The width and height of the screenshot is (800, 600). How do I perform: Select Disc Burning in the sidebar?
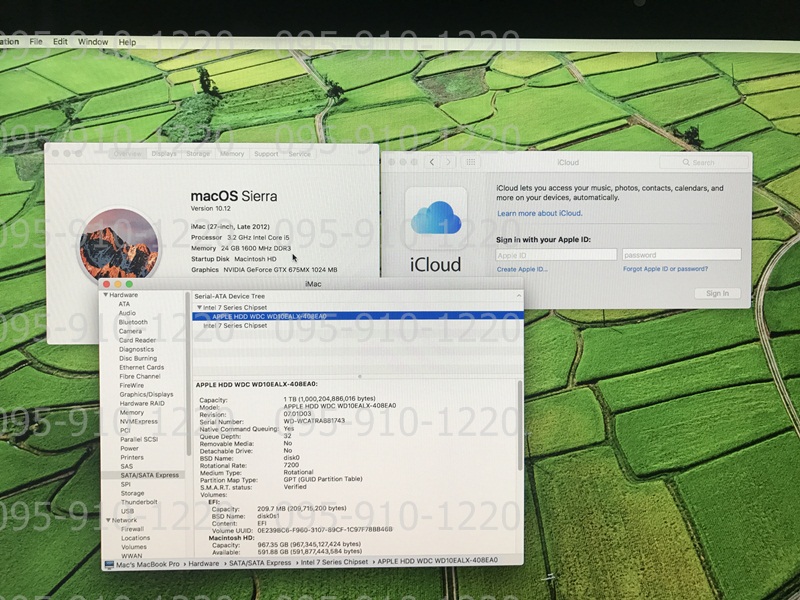138,358
